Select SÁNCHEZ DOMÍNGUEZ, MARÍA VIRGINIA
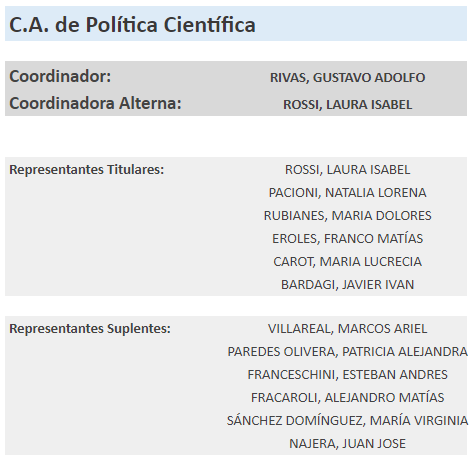 (x=347, y=421)
